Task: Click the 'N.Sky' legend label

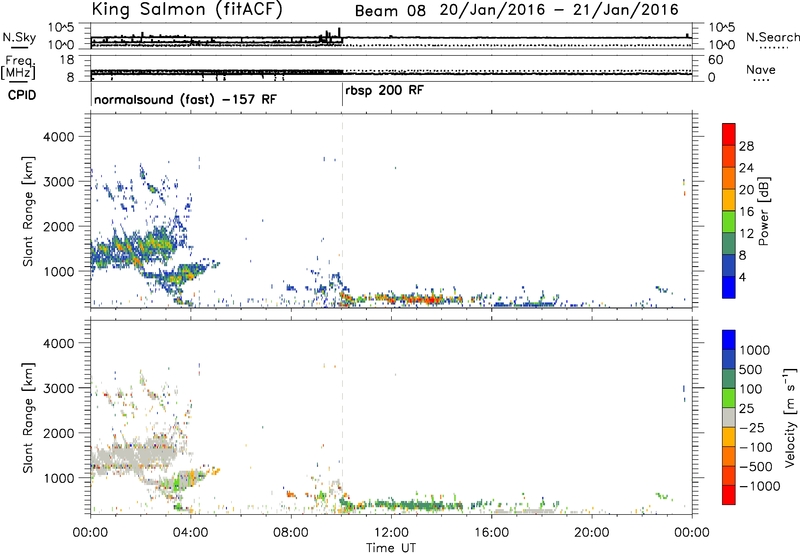Action: tap(19, 37)
